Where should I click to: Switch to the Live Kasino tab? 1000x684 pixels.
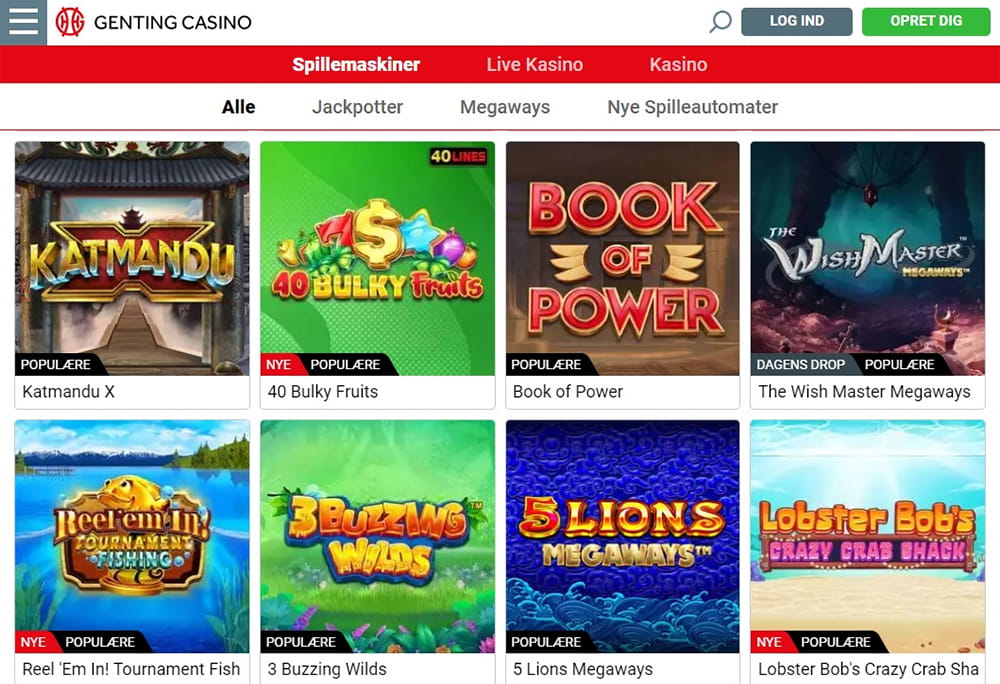(534, 64)
